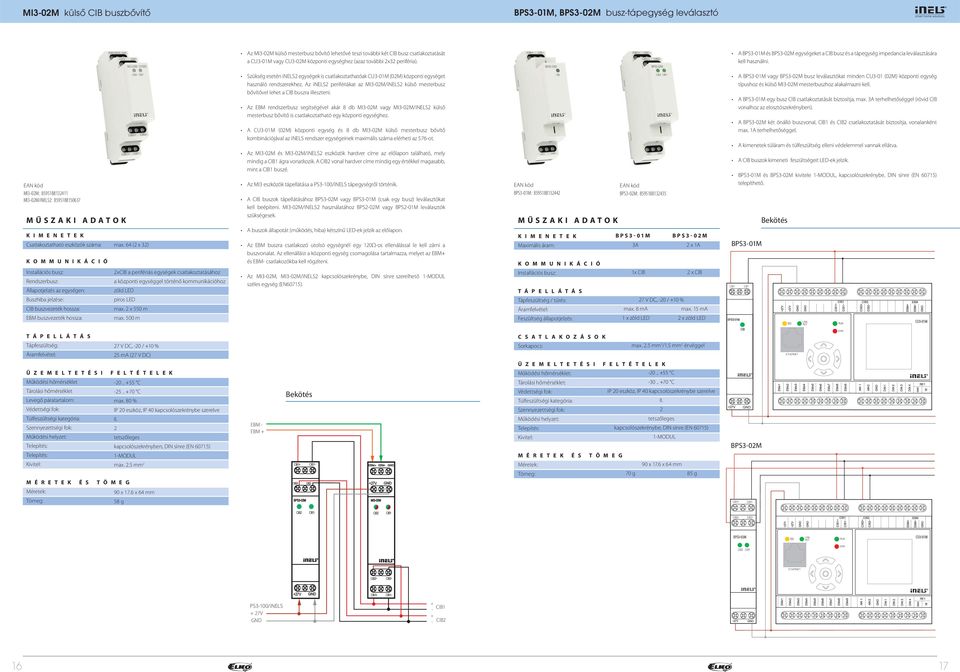Click the '85 g' weight value

pyautogui.click(x=691, y=474)
